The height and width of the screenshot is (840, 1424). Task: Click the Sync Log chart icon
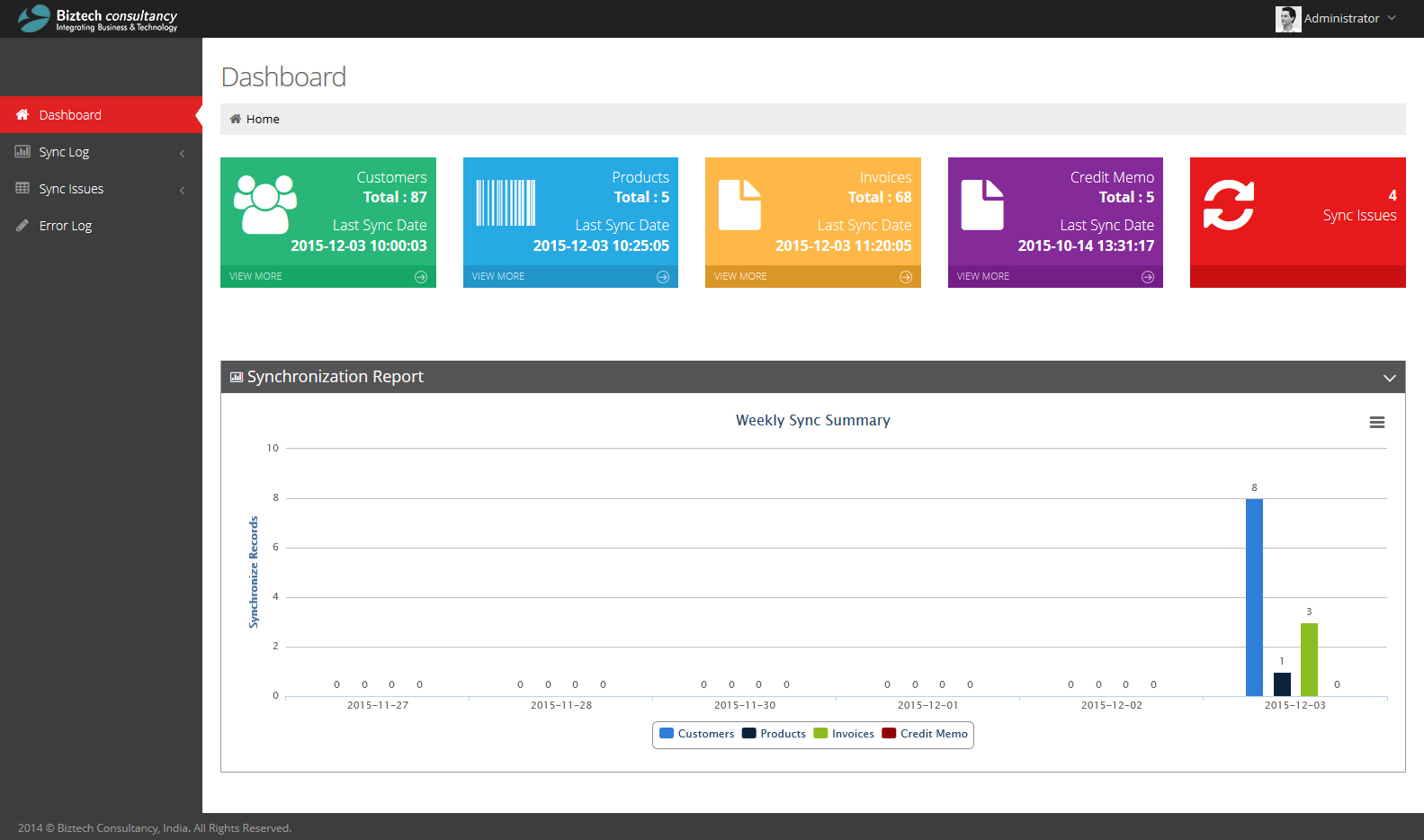point(22,152)
